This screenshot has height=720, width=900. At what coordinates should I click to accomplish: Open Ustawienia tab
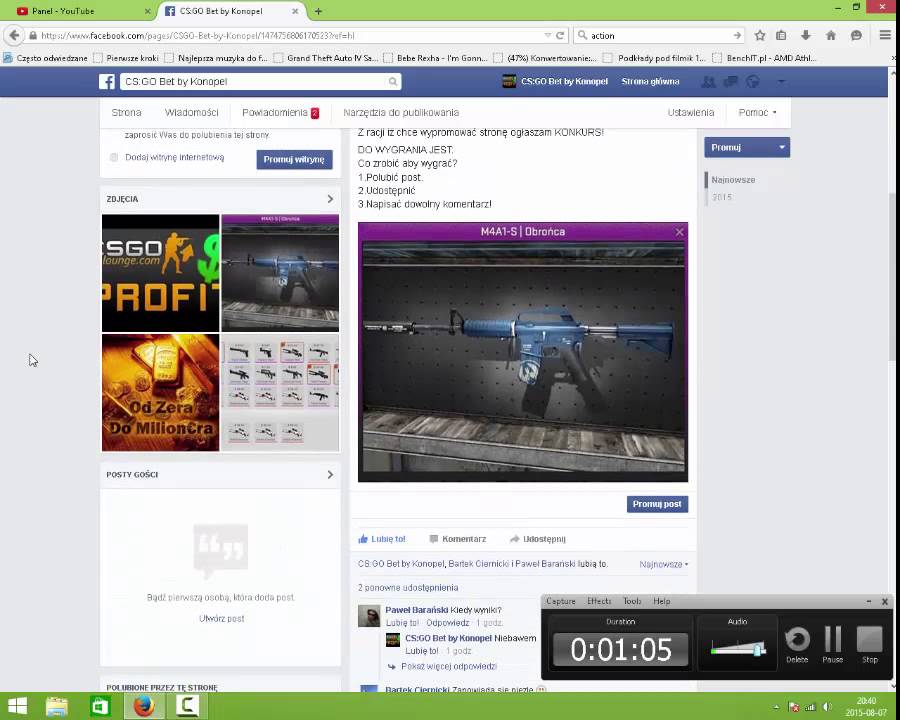[x=690, y=113]
